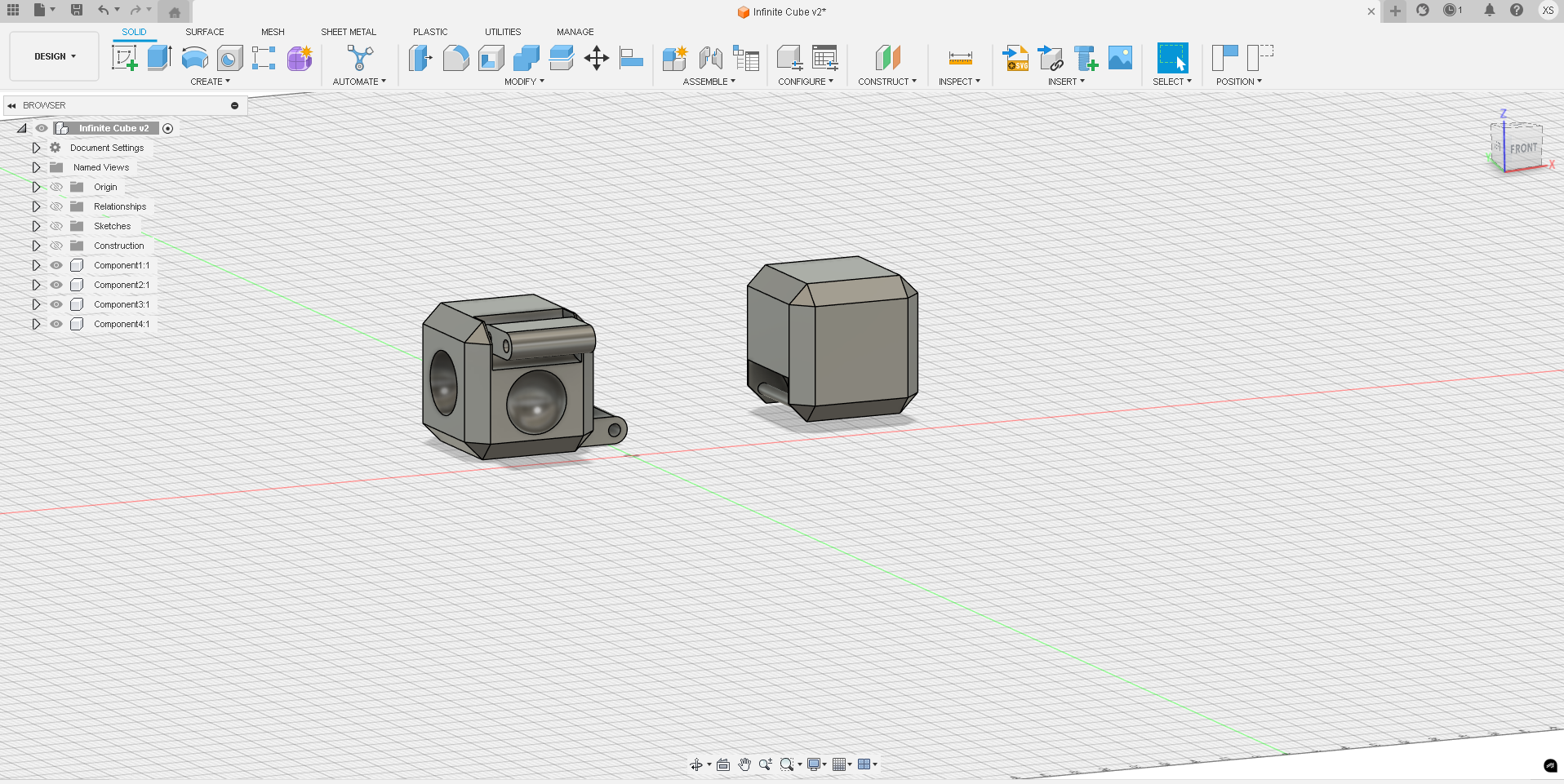Open the Change Parameters table tool

pos(824,58)
